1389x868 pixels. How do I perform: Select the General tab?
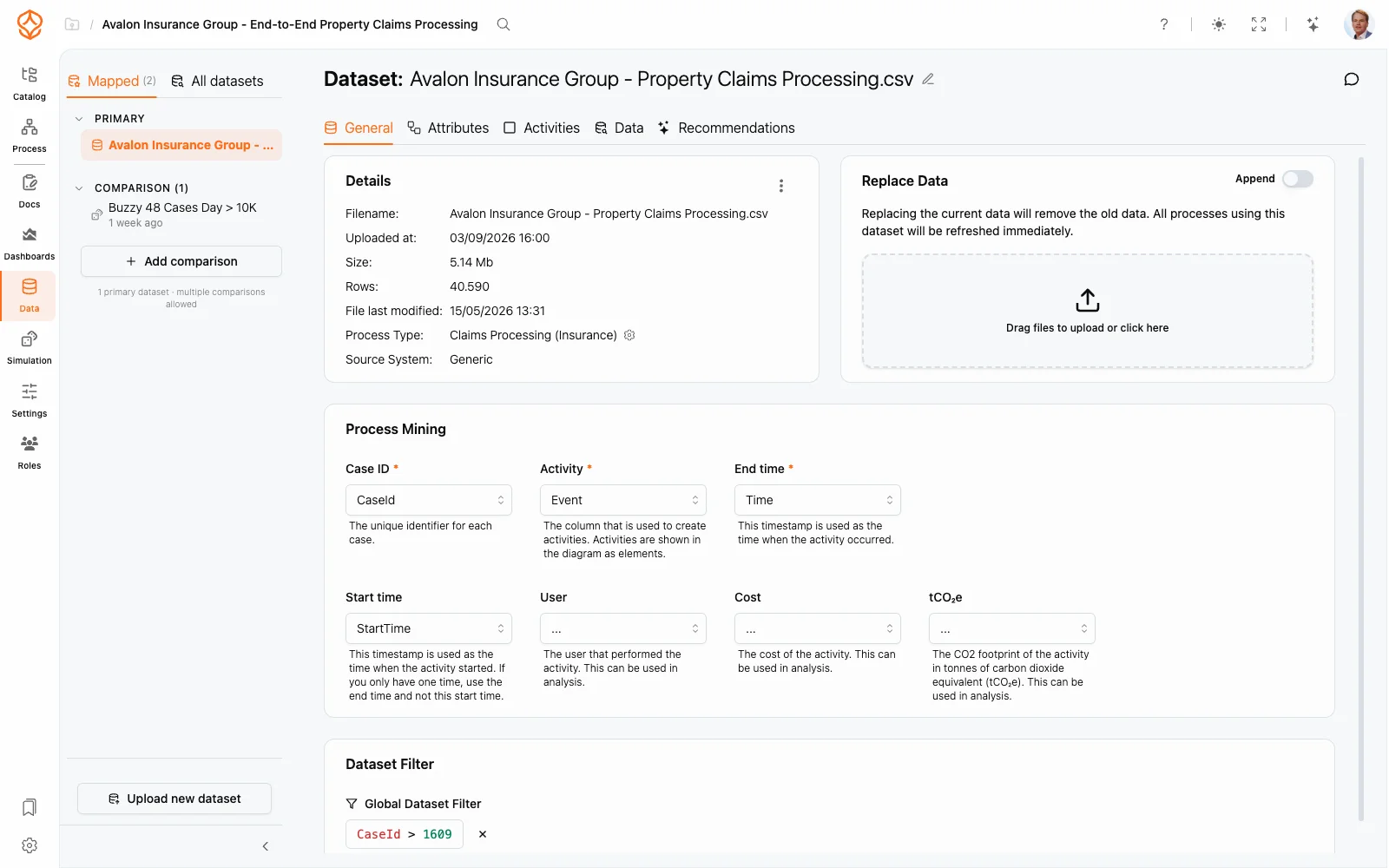click(359, 128)
